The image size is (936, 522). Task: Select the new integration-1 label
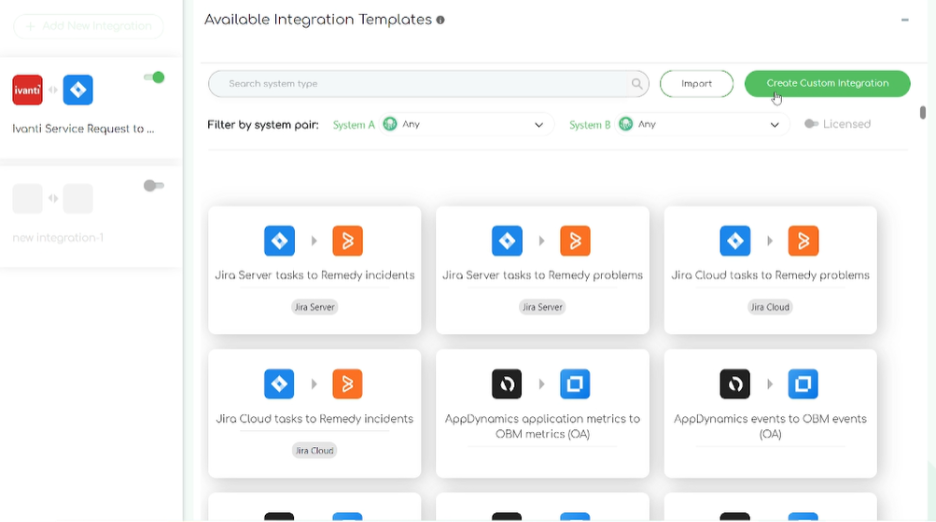pyautogui.click(x=58, y=238)
